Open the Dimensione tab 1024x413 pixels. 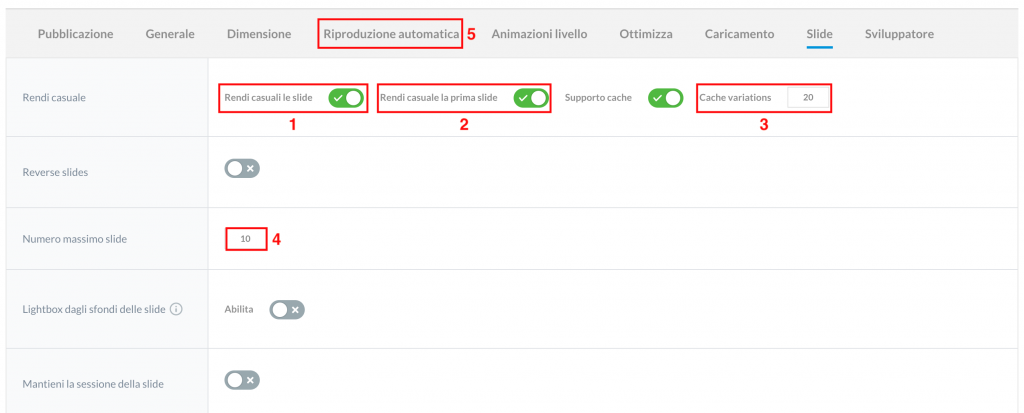click(x=259, y=34)
